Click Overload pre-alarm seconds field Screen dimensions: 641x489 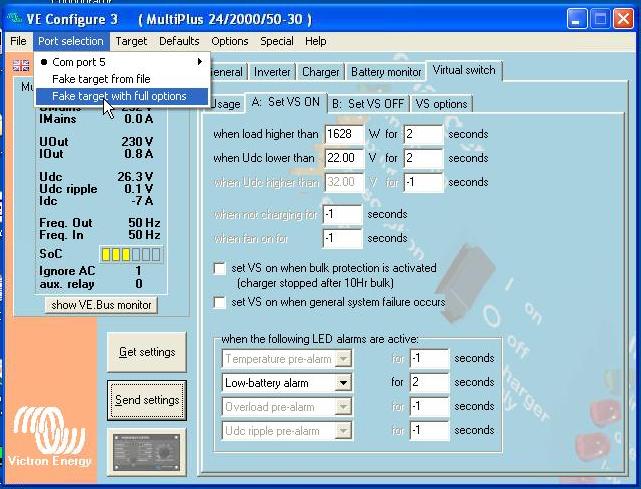[429, 406]
